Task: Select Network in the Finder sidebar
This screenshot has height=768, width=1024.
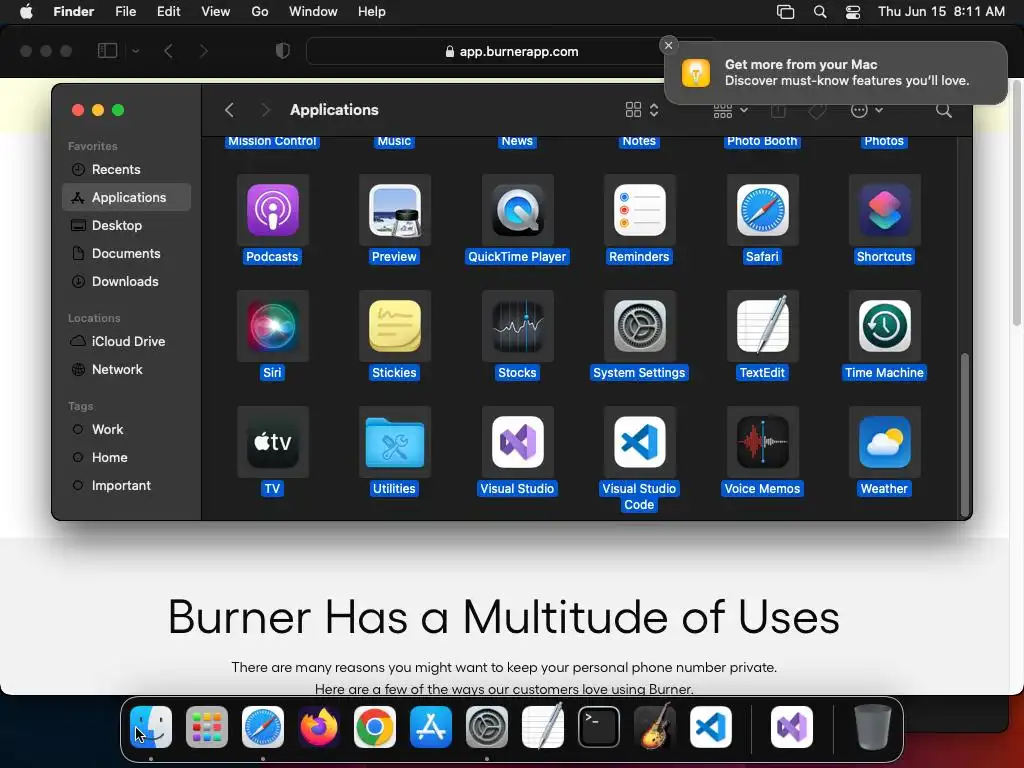Action: pyautogui.click(x=127, y=369)
